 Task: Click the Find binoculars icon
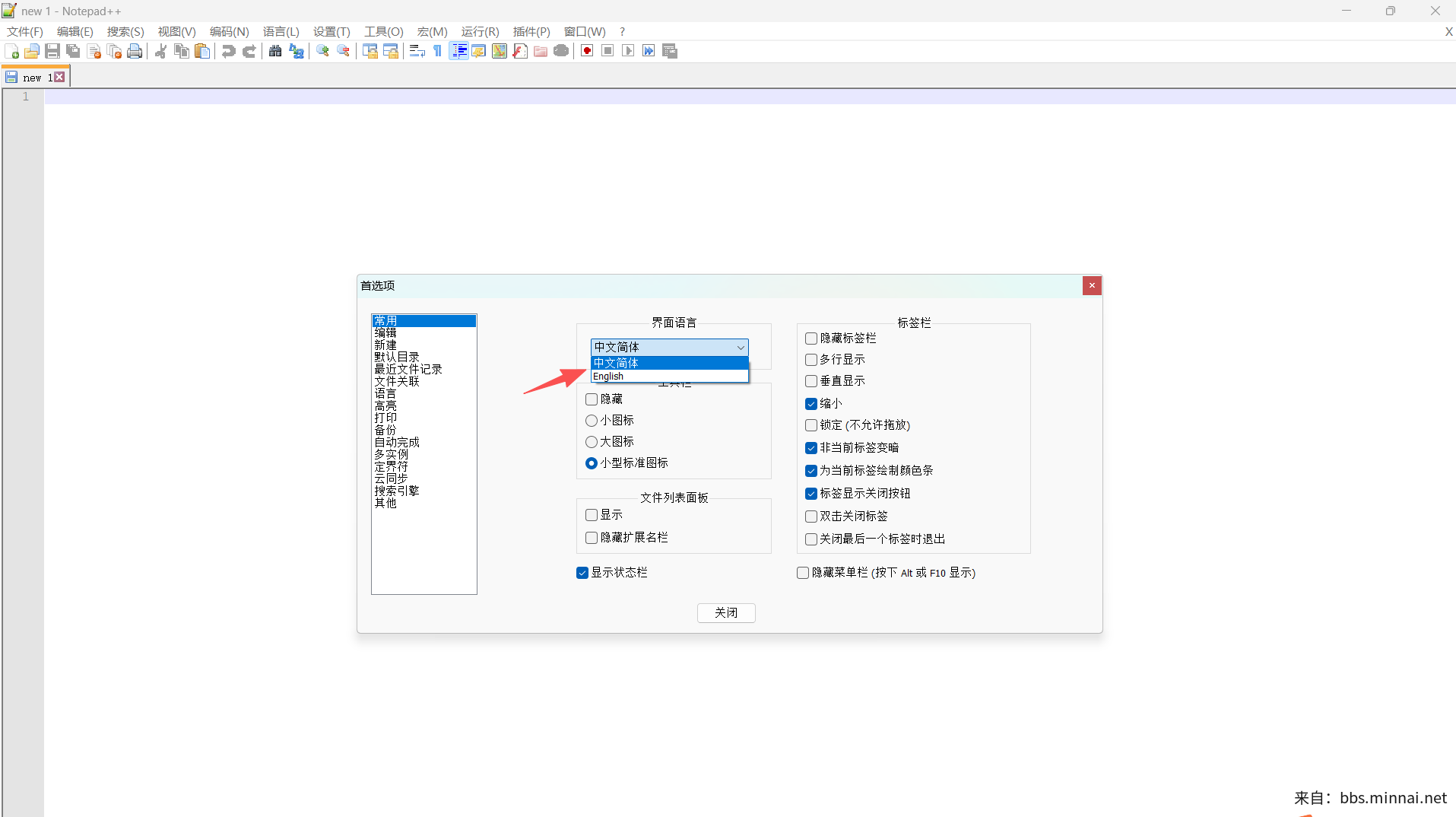tap(275, 51)
